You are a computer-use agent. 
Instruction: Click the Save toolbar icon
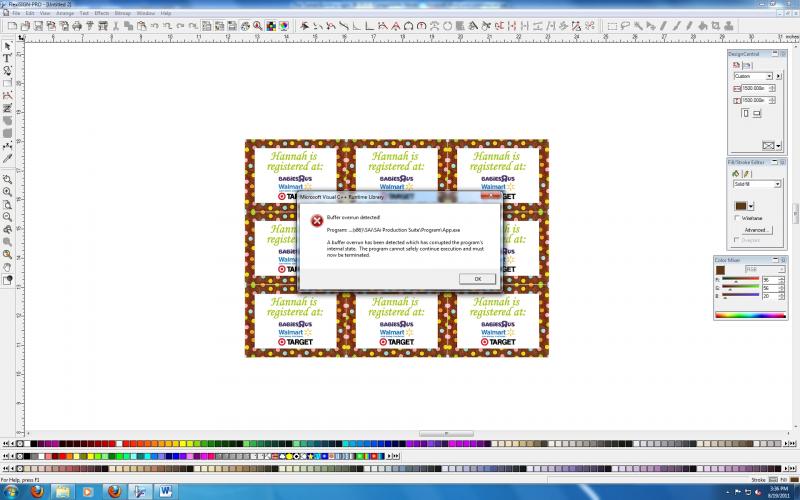coord(38,26)
